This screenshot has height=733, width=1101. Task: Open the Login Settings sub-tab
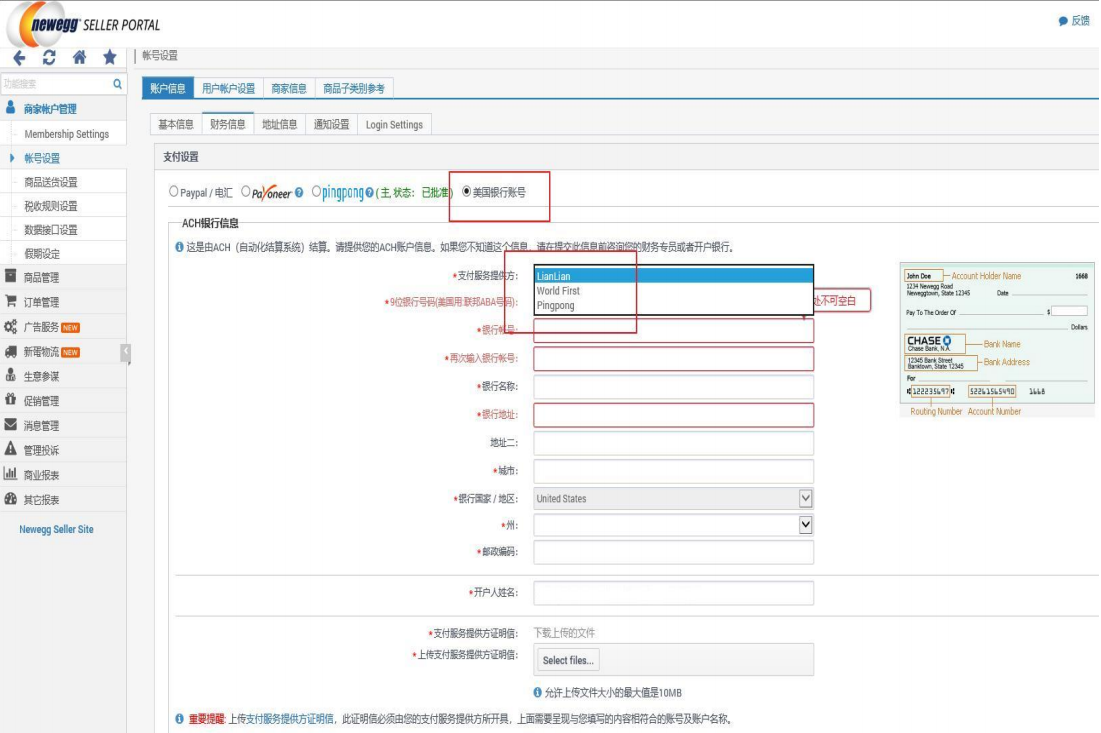(394, 124)
